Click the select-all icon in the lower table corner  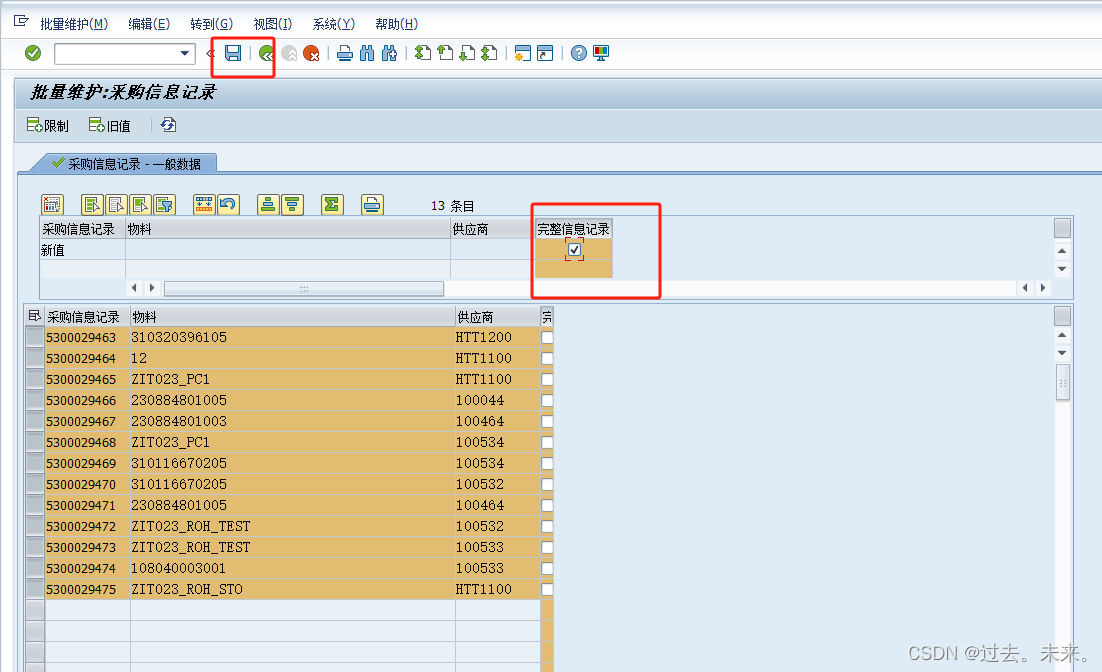coord(34,316)
